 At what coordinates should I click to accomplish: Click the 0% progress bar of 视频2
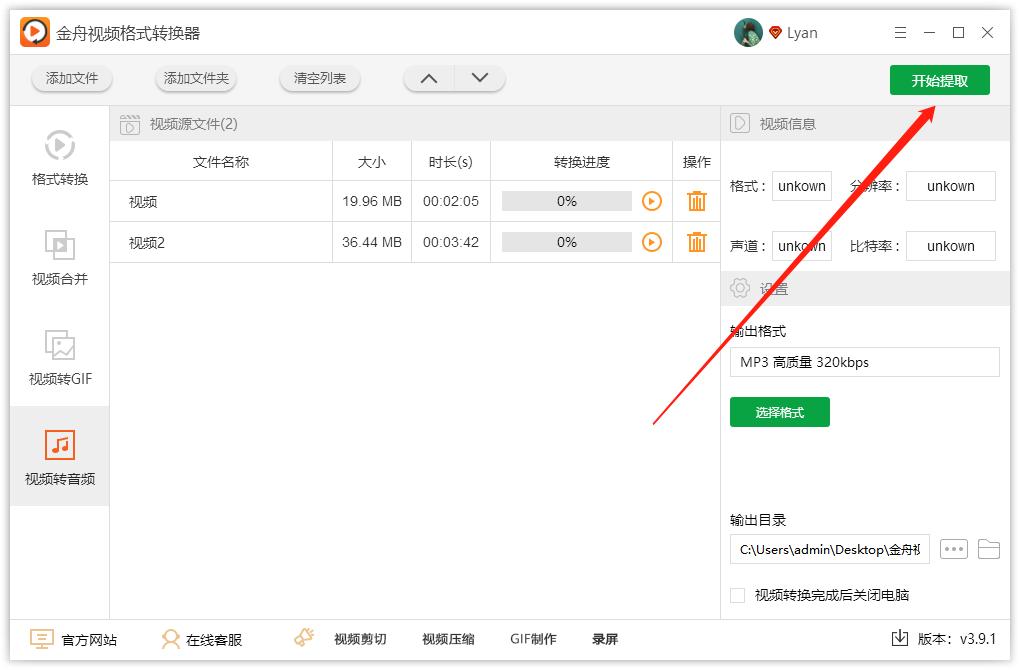[567, 241]
